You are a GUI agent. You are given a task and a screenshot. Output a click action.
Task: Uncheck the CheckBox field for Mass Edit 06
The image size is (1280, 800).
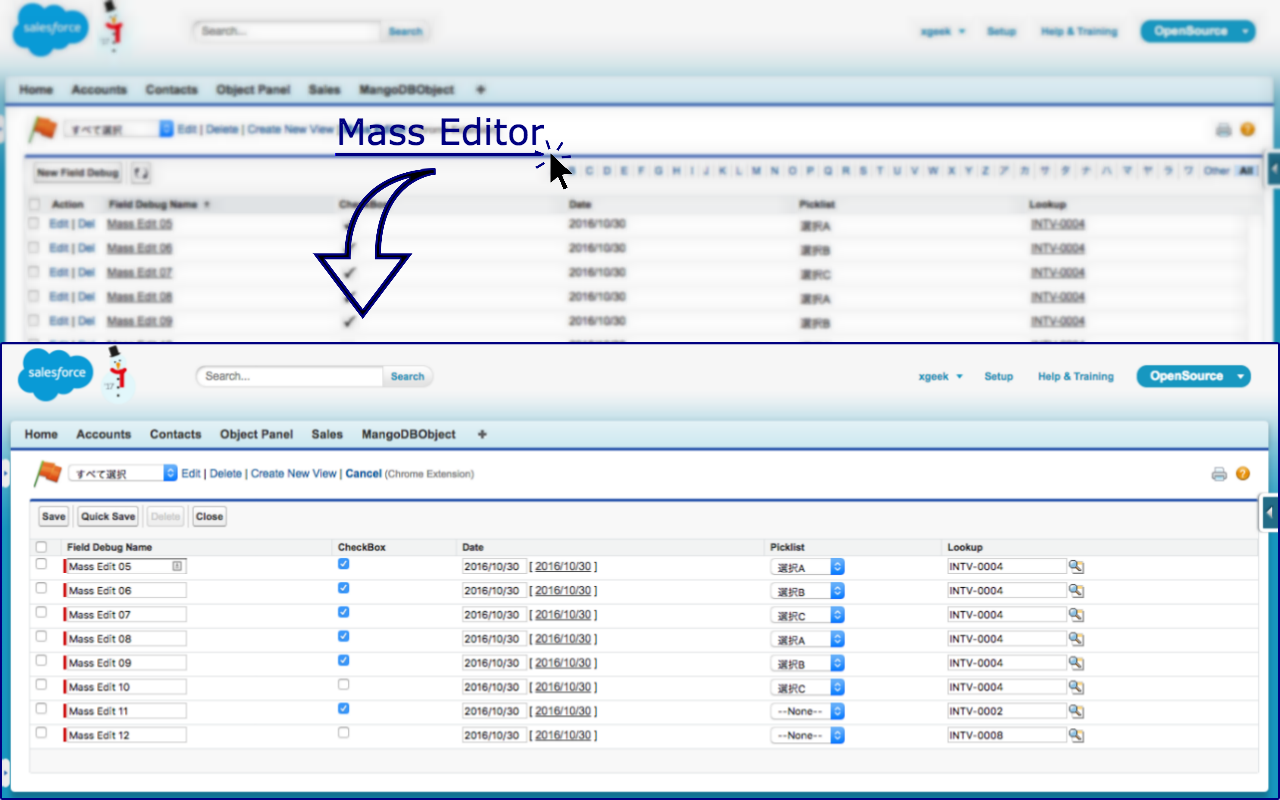click(x=344, y=588)
